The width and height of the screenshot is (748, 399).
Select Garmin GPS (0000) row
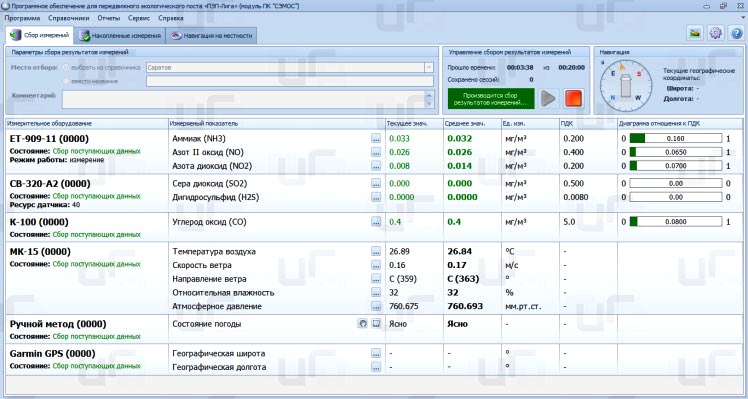tap(52, 354)
